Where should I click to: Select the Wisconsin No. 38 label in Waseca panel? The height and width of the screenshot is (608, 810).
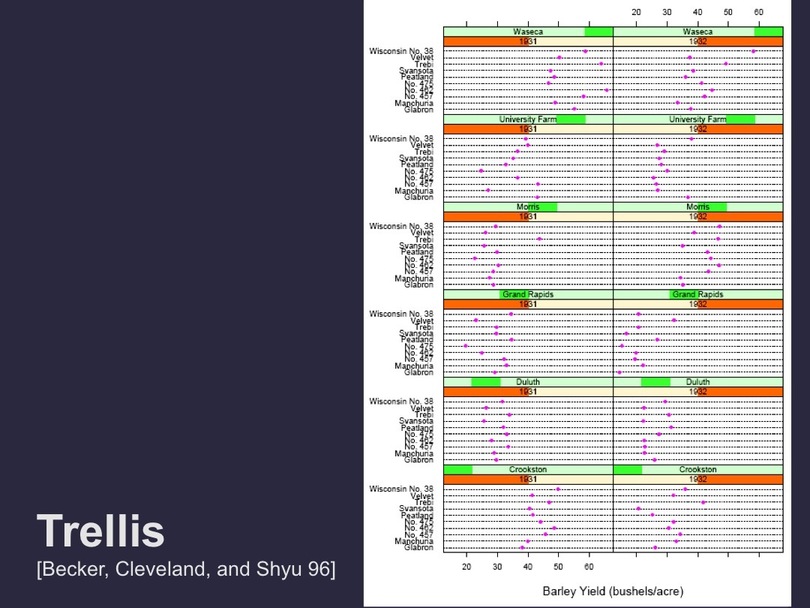coord(401,51)
